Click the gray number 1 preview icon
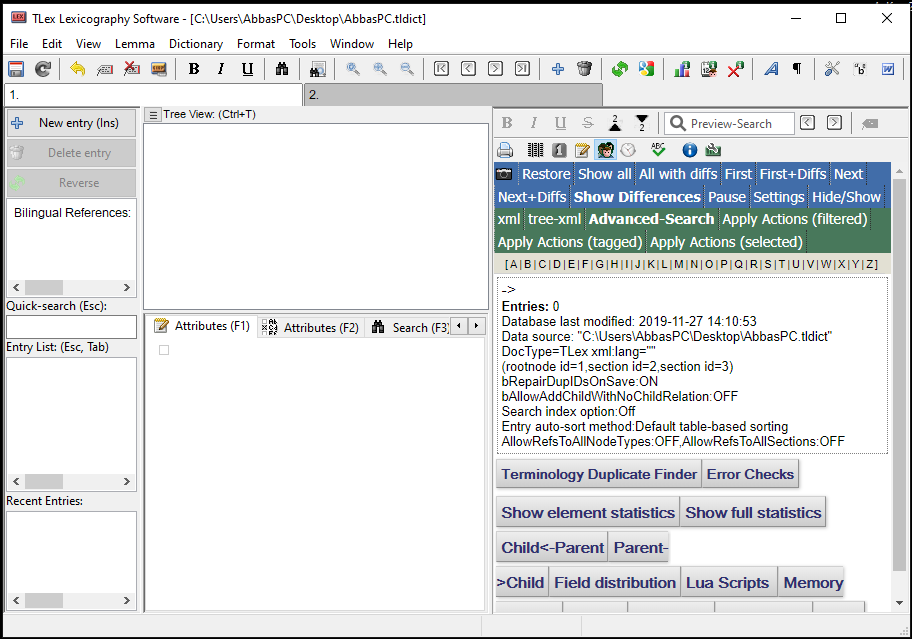The height and width of the screenshot is (639, 912). 559,151
